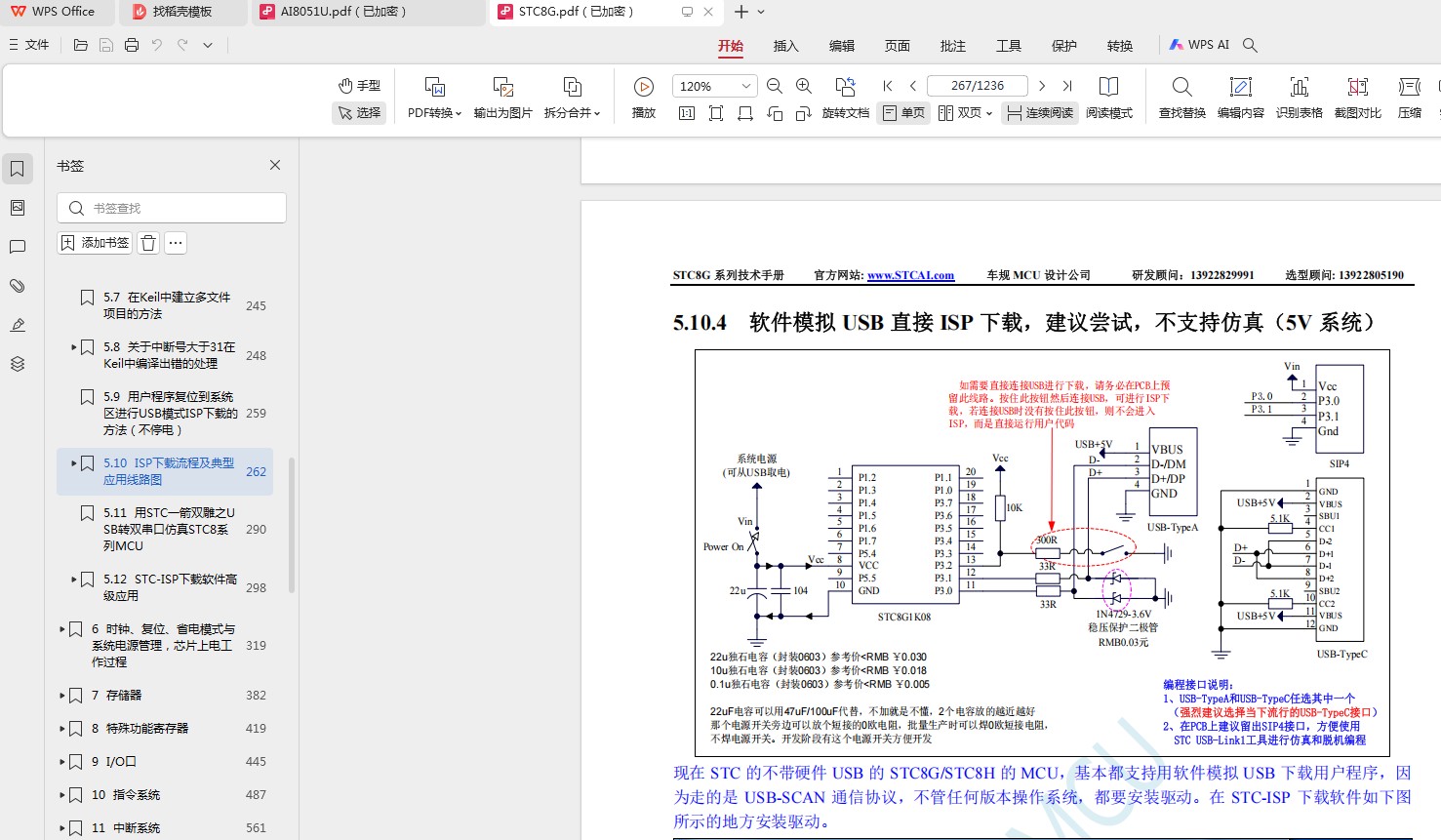Screen dimensions: 1441x840
Task: Go to the previous page
Action: (913, 86)
